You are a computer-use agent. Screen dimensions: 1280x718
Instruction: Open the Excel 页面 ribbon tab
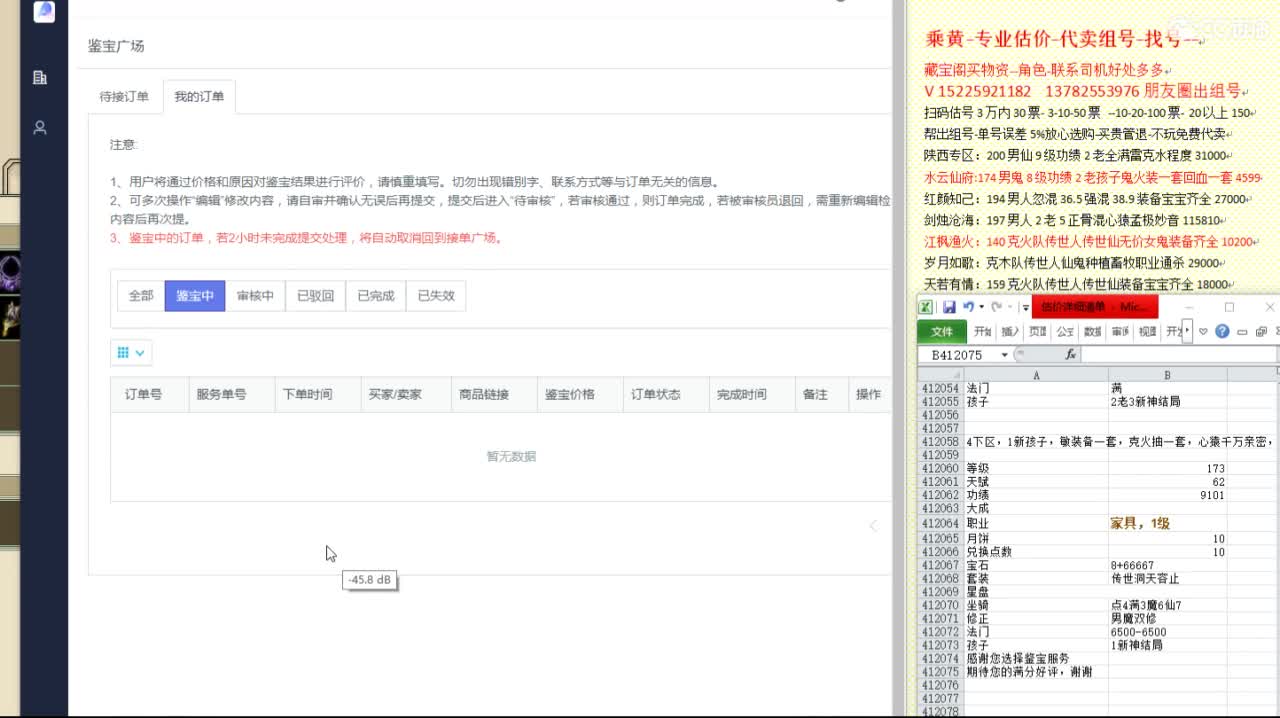coord(1038,332)
